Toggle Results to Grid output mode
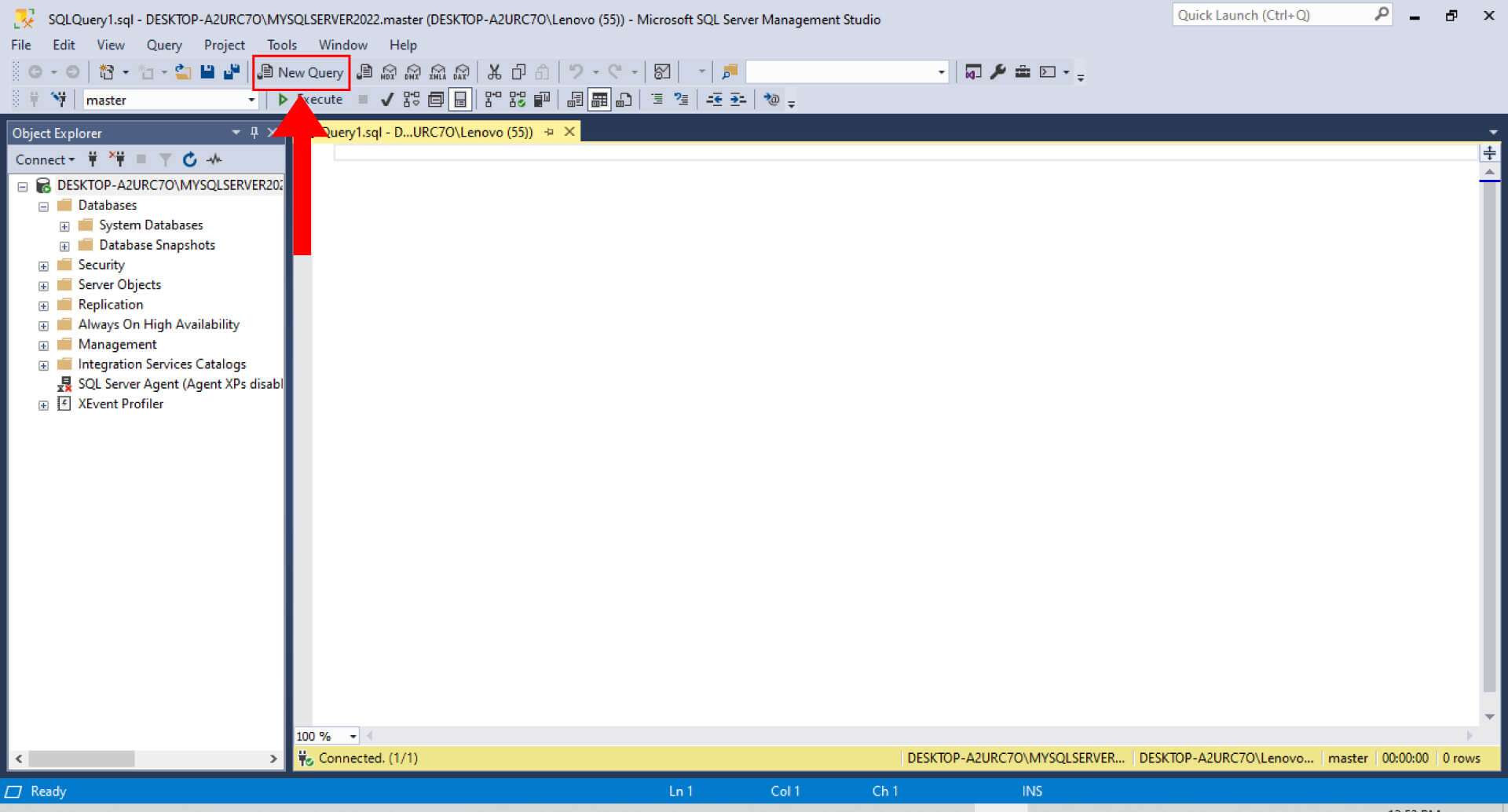The image size is (1508, 812). pyautogui.click(x=598, y=99)
